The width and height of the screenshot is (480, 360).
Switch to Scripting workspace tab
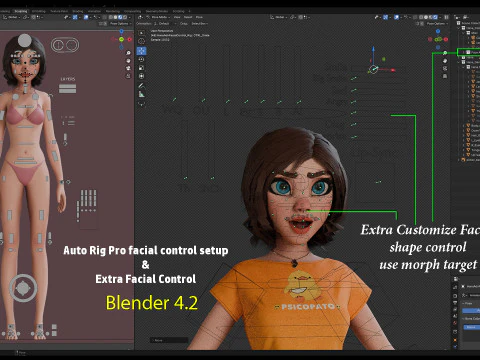(178, 11)
